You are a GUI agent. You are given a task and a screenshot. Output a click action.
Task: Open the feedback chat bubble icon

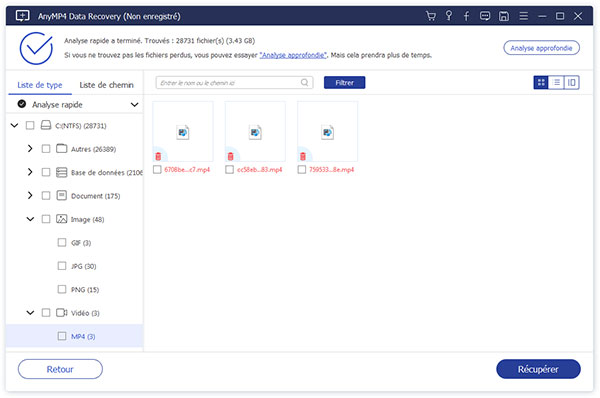tap(485, 16)
